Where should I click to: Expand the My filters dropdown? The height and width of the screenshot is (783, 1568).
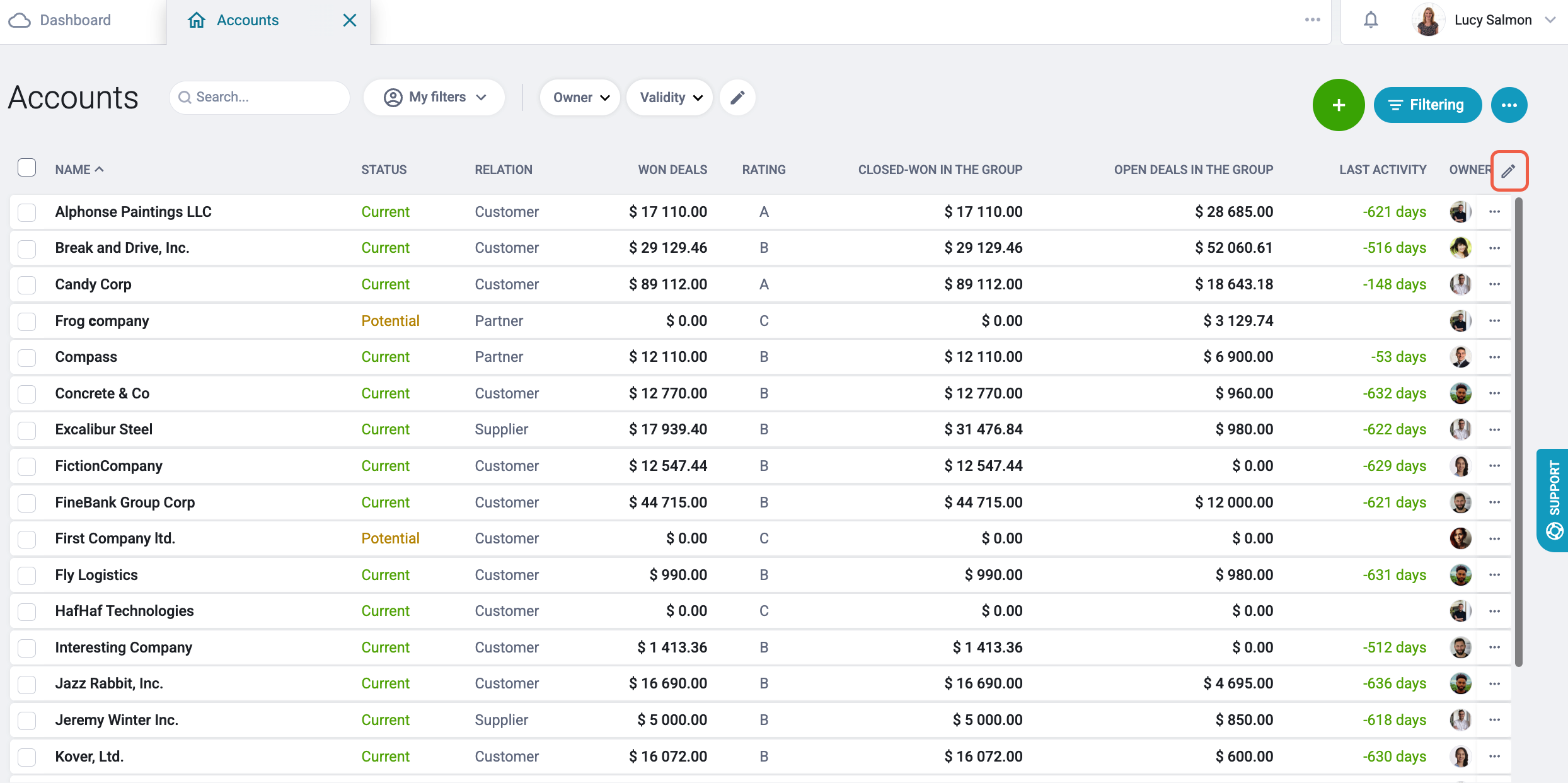click(x=434, y=97)
